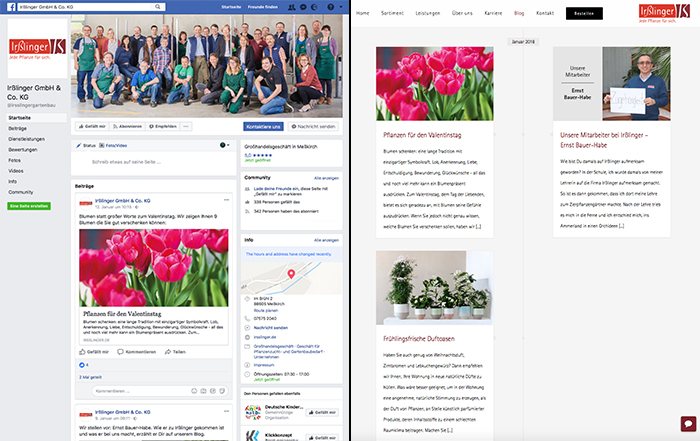Screen dimensions: 700x441
Task: Open the composer identity dropdown
Action: (x=225, y=146)
